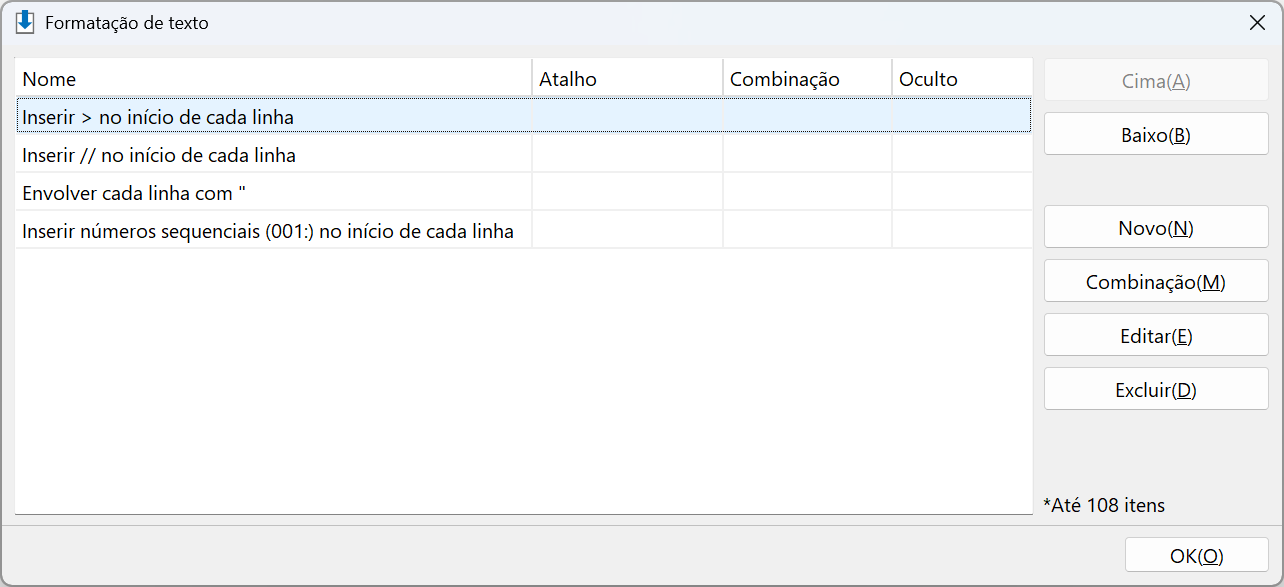Screen dimensions: 1284x587
Task: Click Oculto cell of Envolver cada linha row
Action: click(962, 193)
